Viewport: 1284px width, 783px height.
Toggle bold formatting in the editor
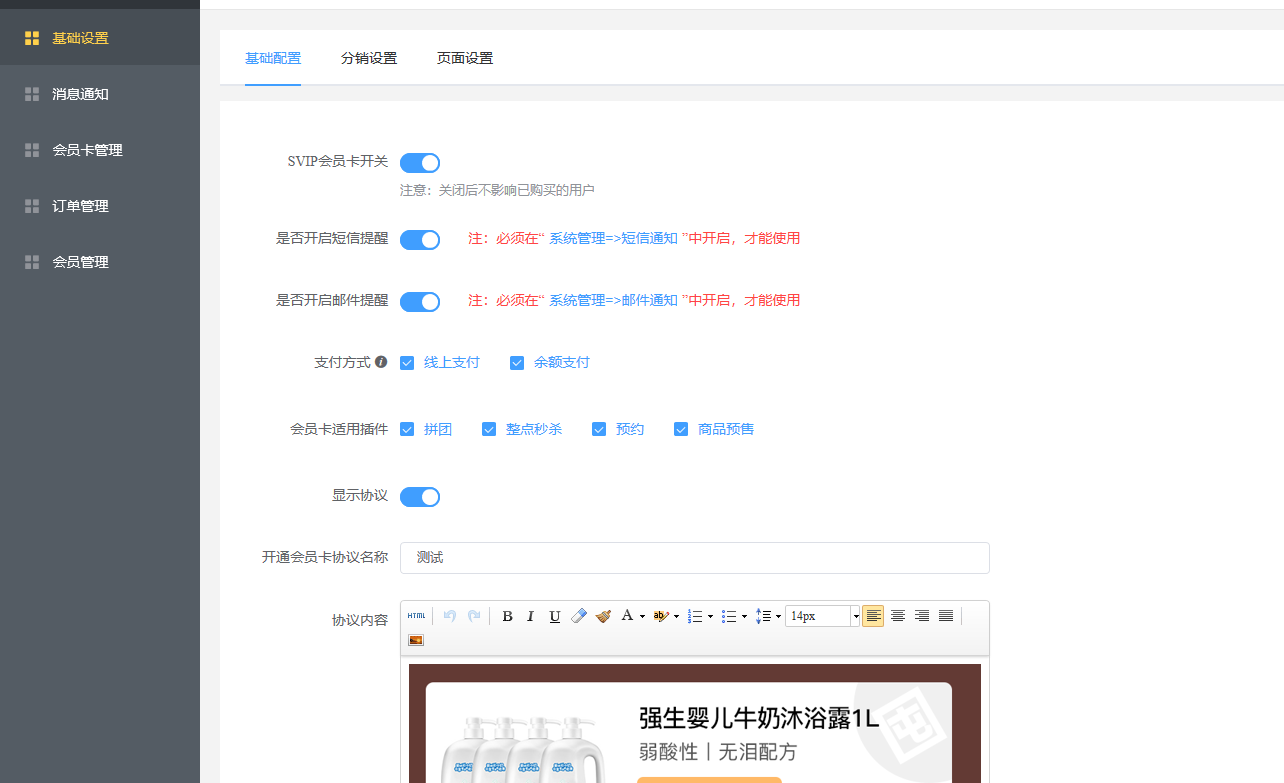tap(507, 616)
